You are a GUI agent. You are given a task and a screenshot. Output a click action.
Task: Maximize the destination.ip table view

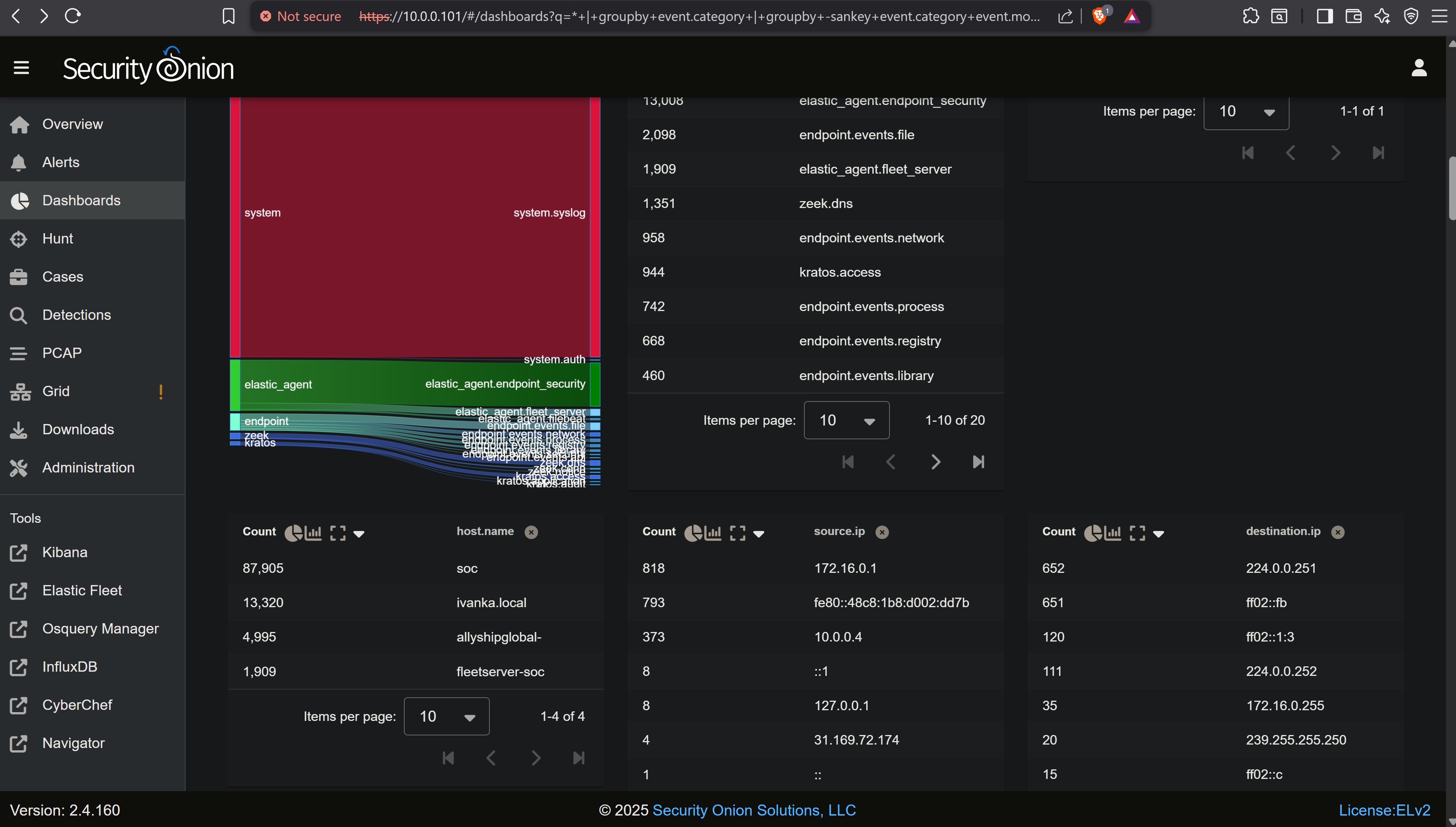click(x=1137, y=532)
